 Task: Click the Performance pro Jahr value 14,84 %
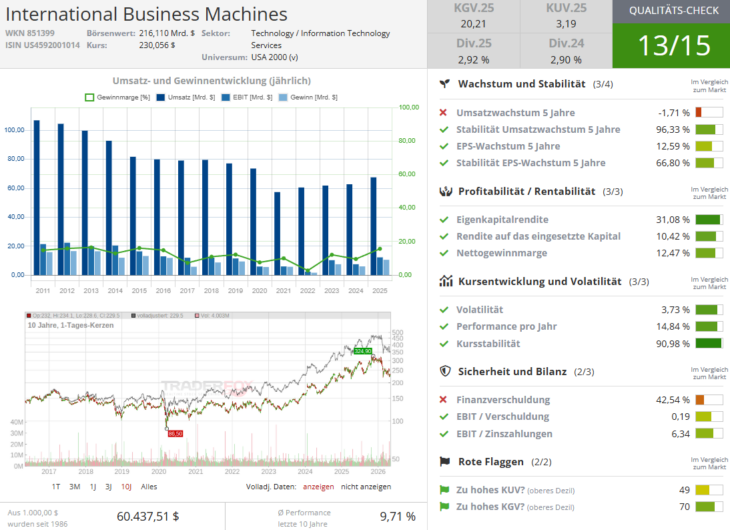click(673, 326)
